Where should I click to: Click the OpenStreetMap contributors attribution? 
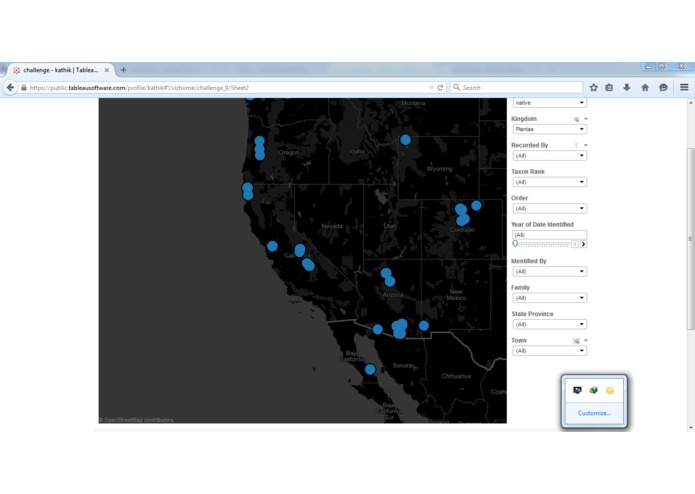(136, 420)
